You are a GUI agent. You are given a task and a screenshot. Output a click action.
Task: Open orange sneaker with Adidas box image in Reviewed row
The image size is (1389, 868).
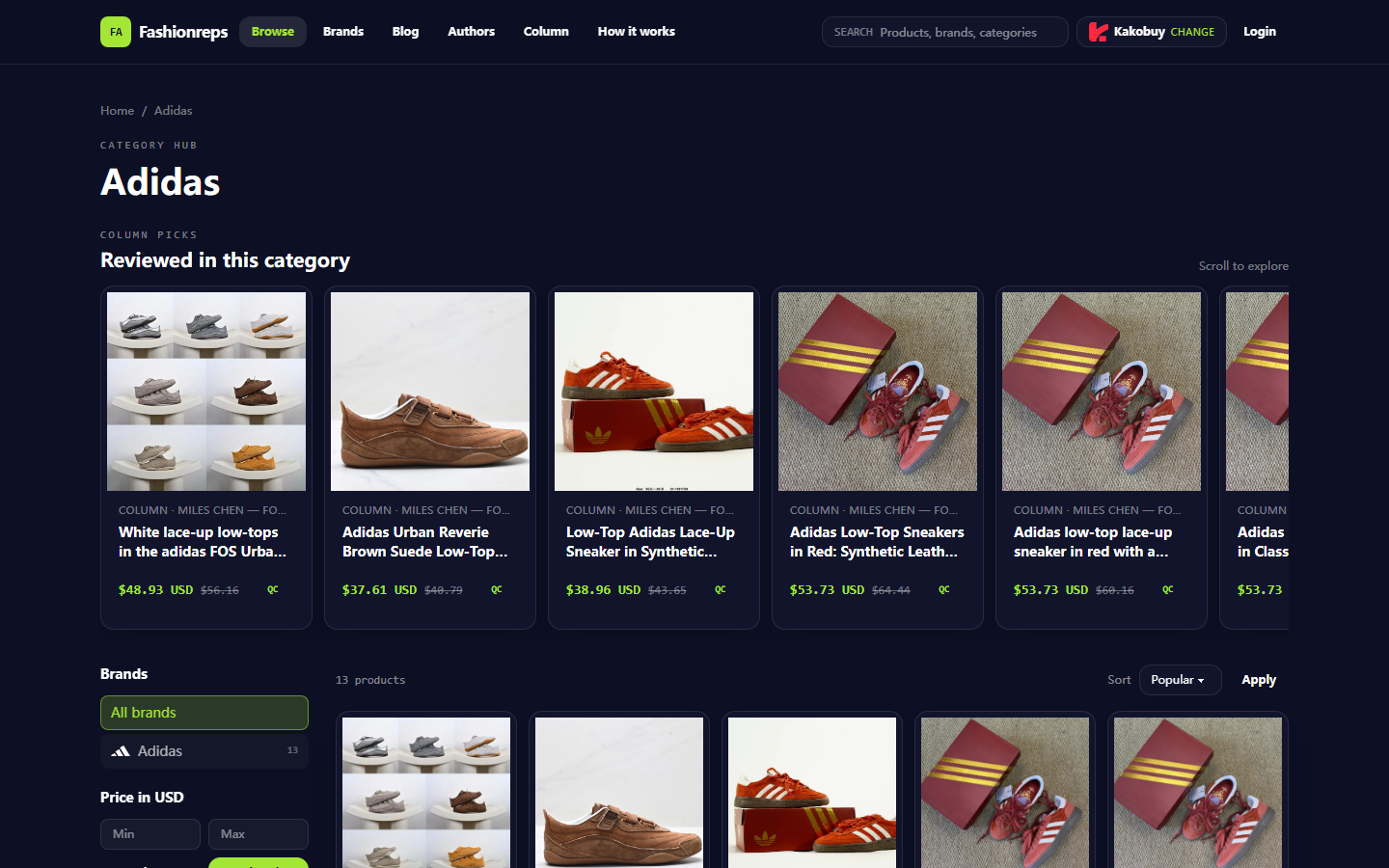[x=654, y=392]
